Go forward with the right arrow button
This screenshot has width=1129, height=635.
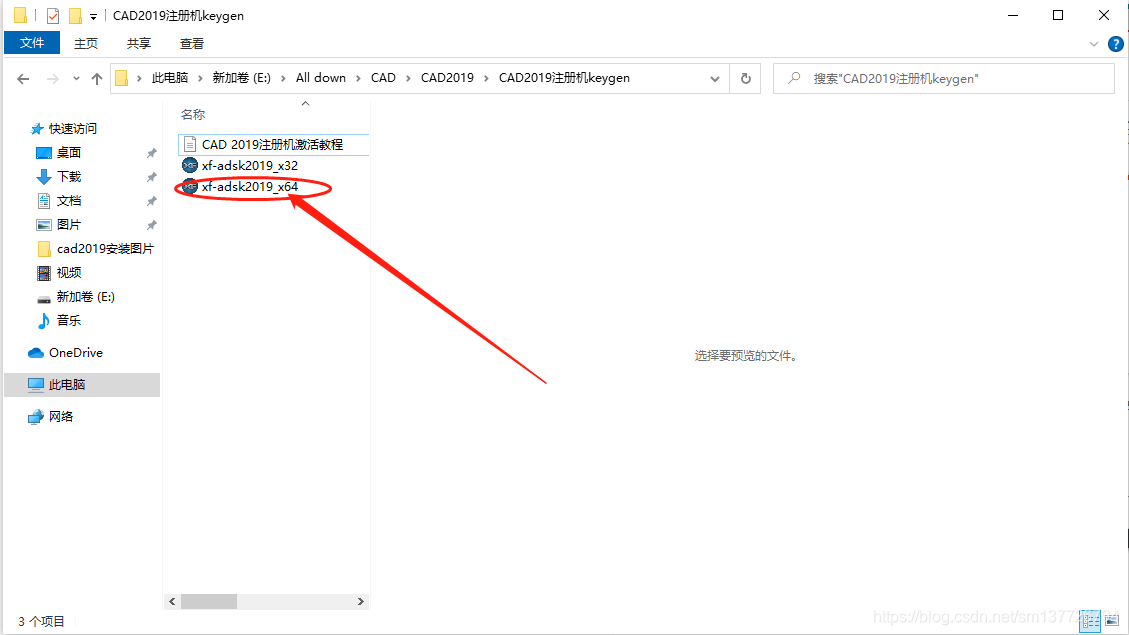coord(53,78)
